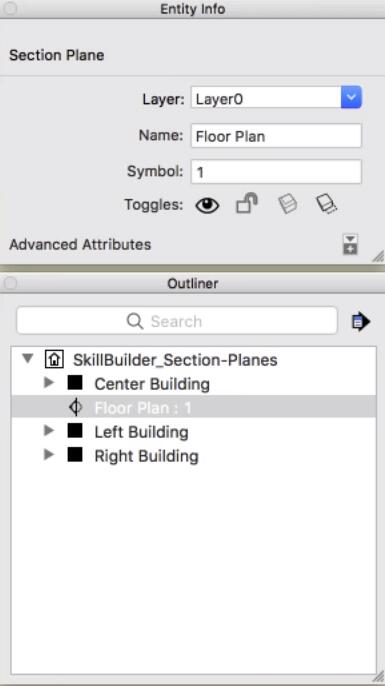
Task: Click the house icon for SkillBuilder_Section-Planes
Action: coord(54,360)
